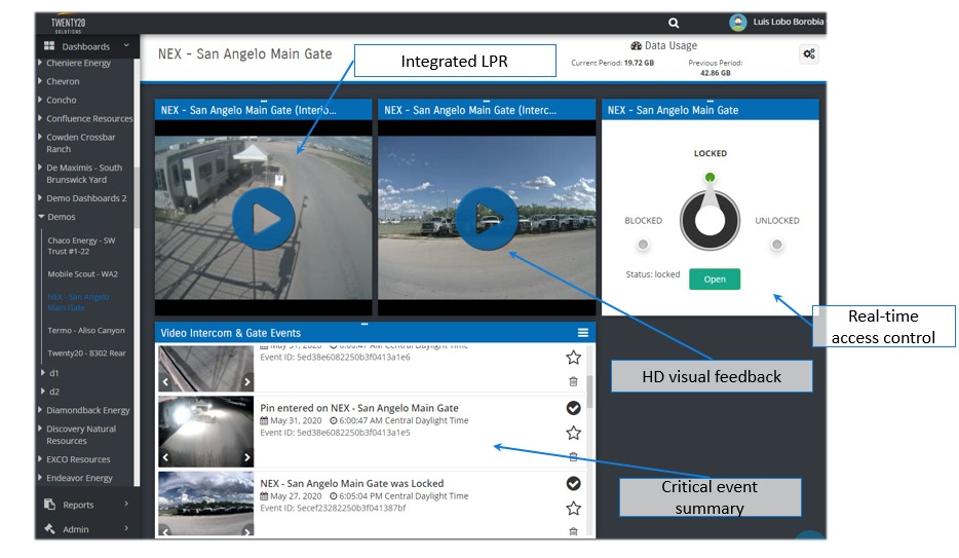This screenshot has width=959, height=558.
Task: Click the events list vertical scrollbar
Action: pos(590,392)
